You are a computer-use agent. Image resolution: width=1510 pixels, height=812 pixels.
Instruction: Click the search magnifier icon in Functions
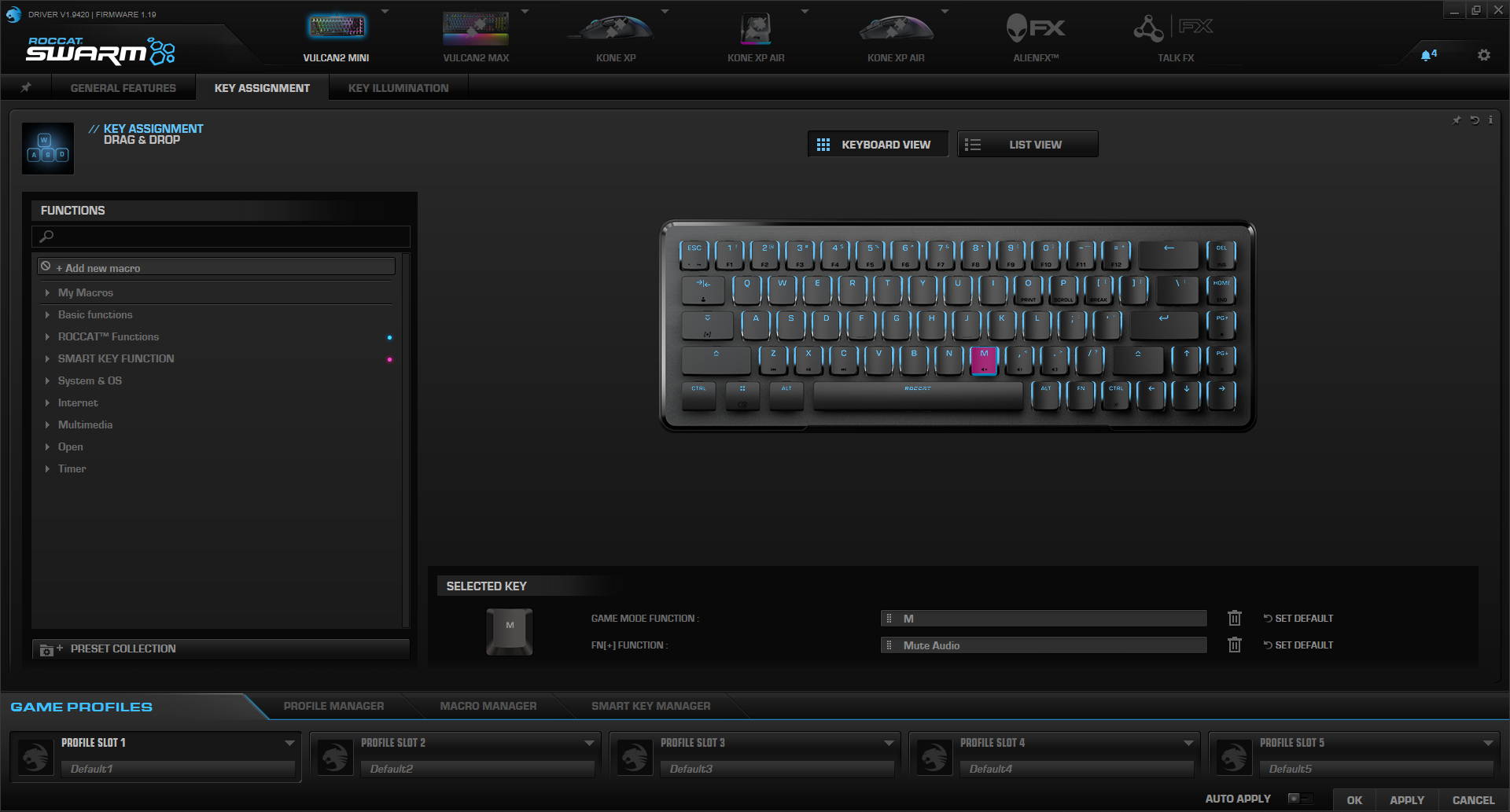(46, 236)
